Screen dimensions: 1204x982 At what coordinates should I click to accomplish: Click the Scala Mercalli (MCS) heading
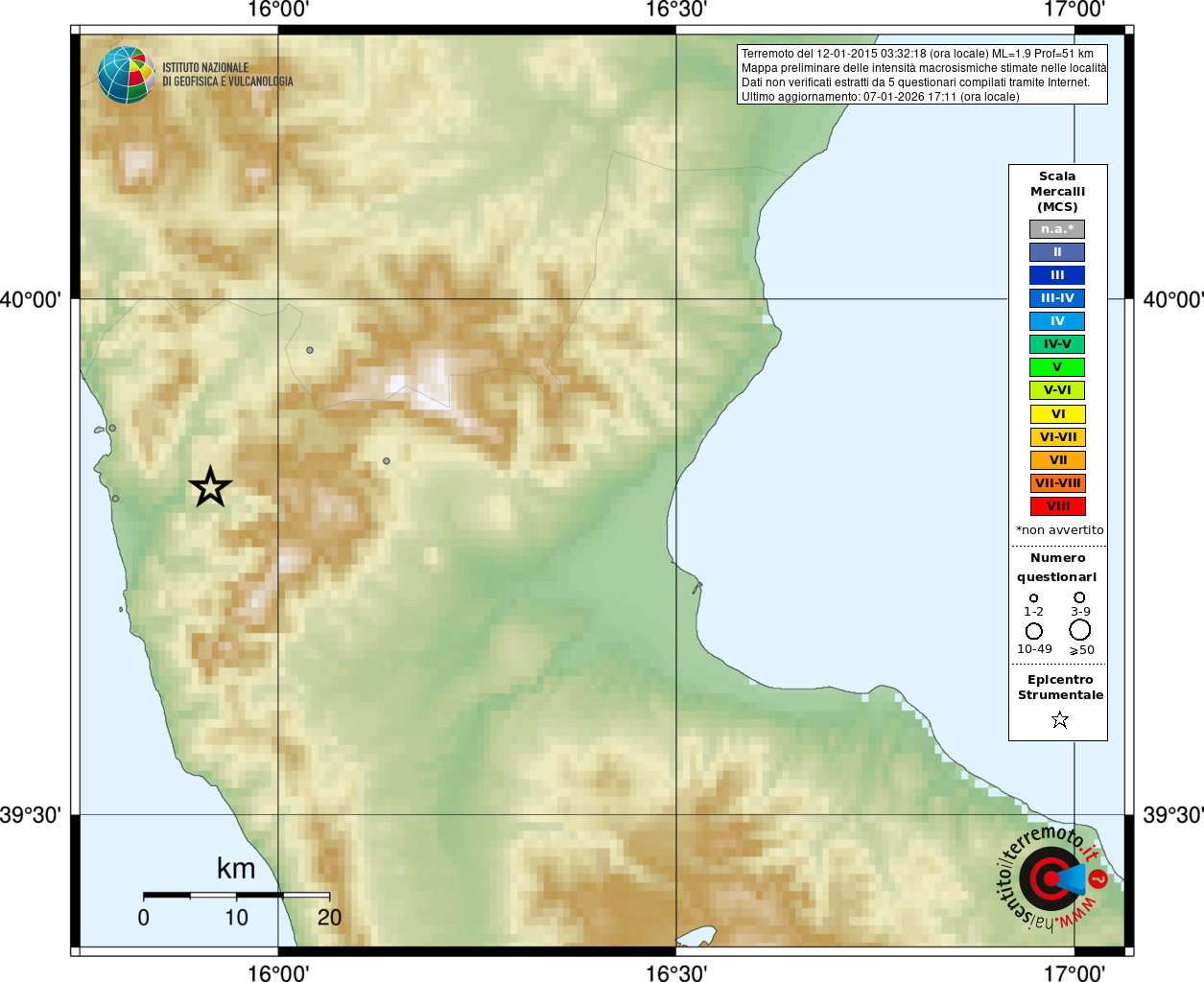click(1057, 191)
